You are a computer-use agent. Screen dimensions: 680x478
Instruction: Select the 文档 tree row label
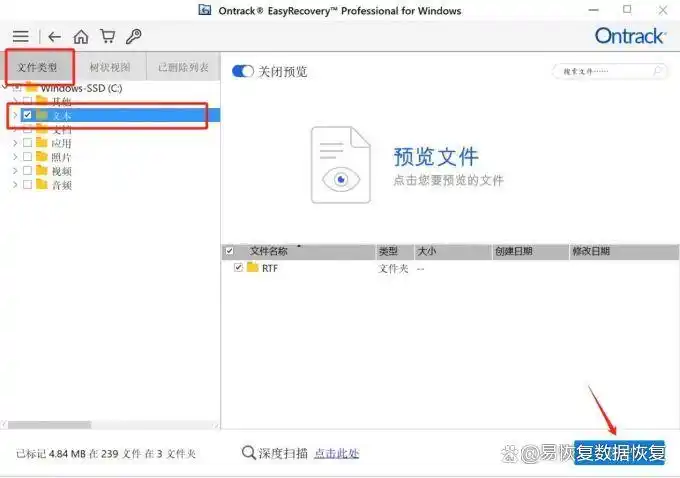[x=62, y=129]
